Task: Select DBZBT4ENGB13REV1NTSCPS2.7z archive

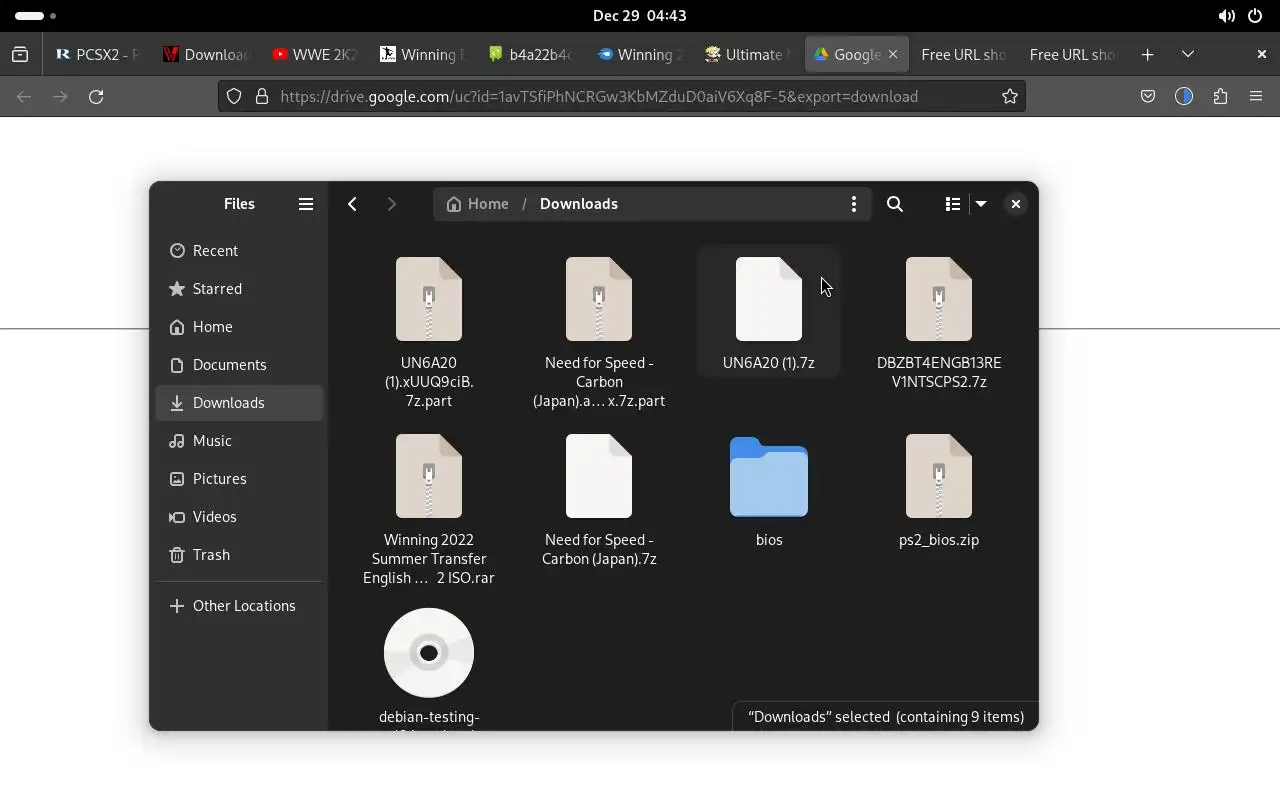Action: tap(939, 322)
